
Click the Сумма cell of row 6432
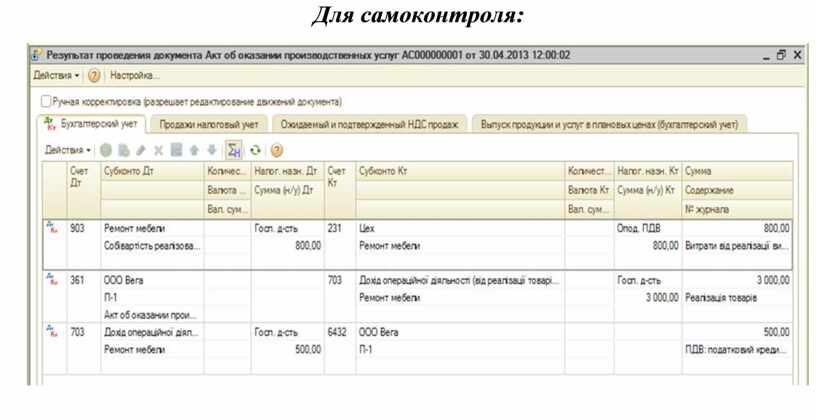tap(737, 332)
